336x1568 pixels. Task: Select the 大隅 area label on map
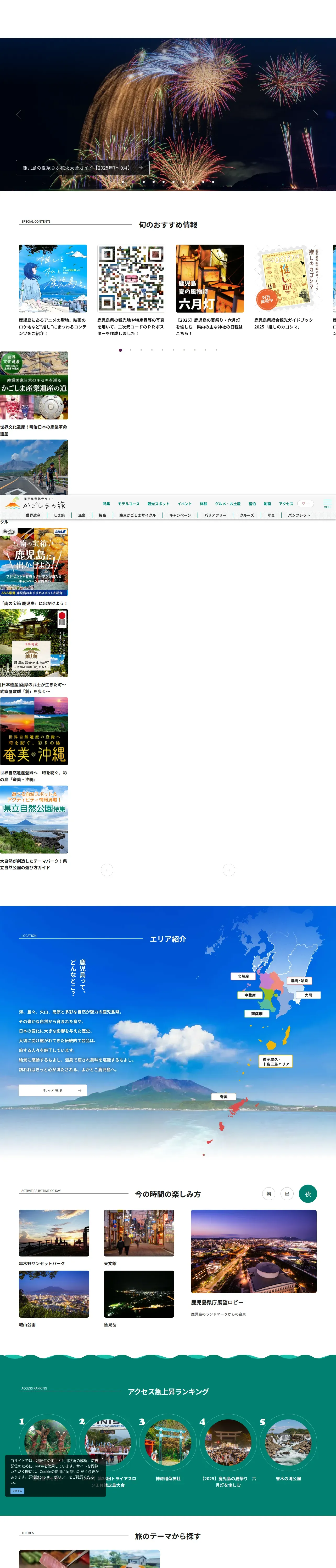(x=309, y=995)
